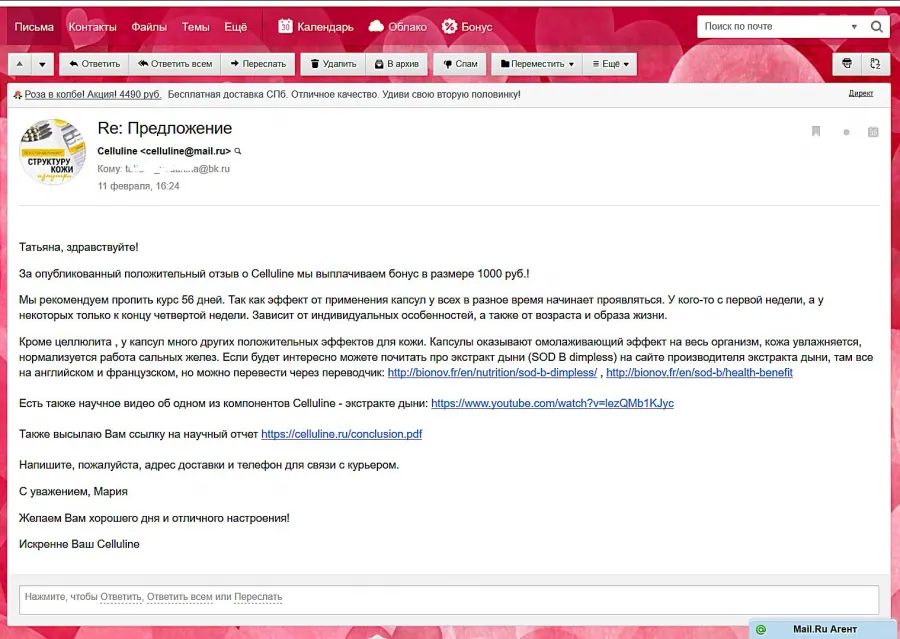Toggle the read/unread dot marker
Image resolution: width=900 pixels, height=639 pixels.
pos(846,132)
